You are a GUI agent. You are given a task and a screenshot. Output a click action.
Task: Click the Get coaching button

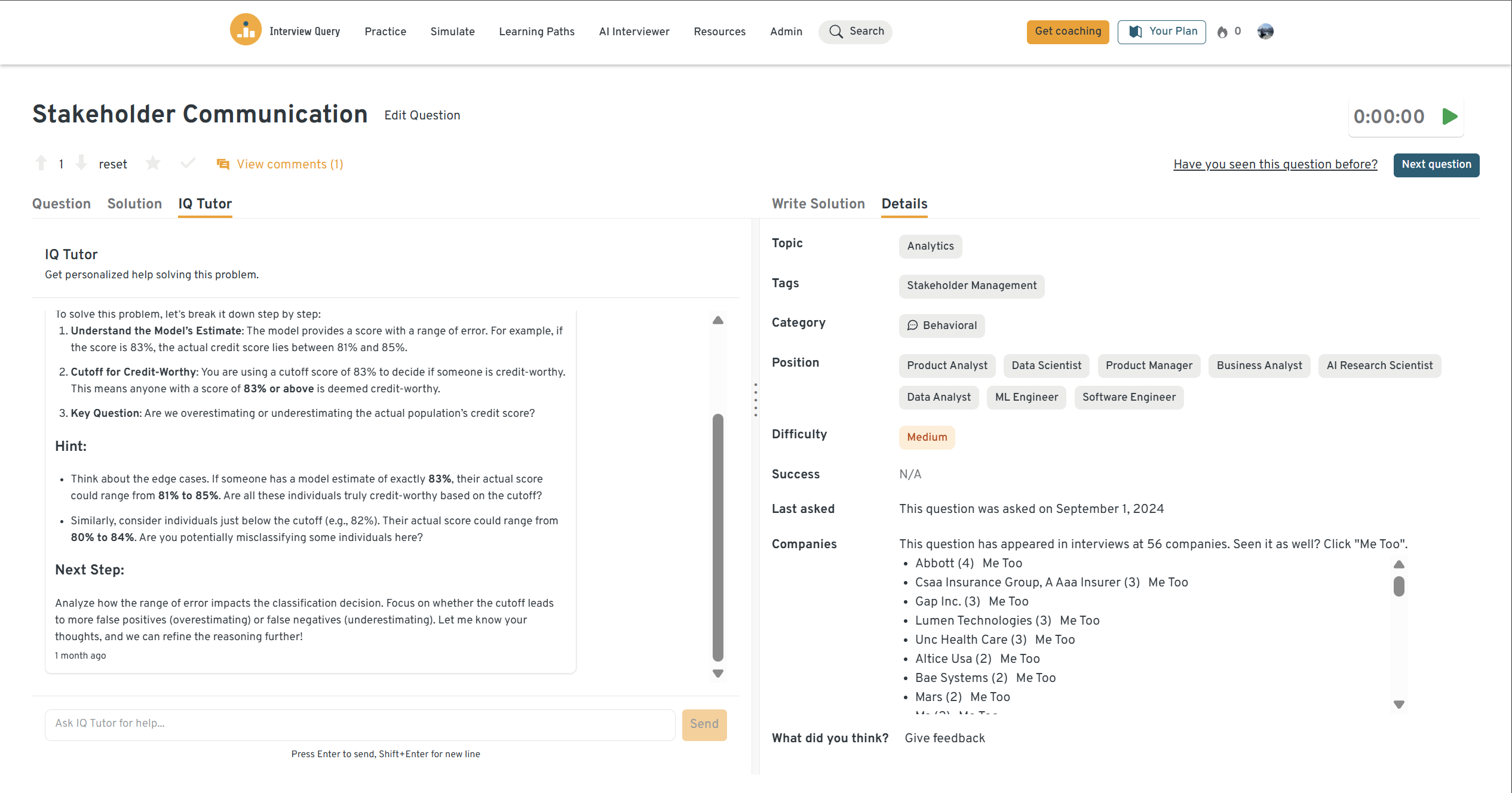1068,32
